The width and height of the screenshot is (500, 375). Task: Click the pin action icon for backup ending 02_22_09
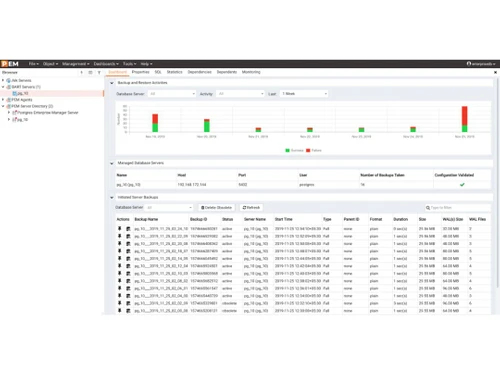[x=120, y=236]
